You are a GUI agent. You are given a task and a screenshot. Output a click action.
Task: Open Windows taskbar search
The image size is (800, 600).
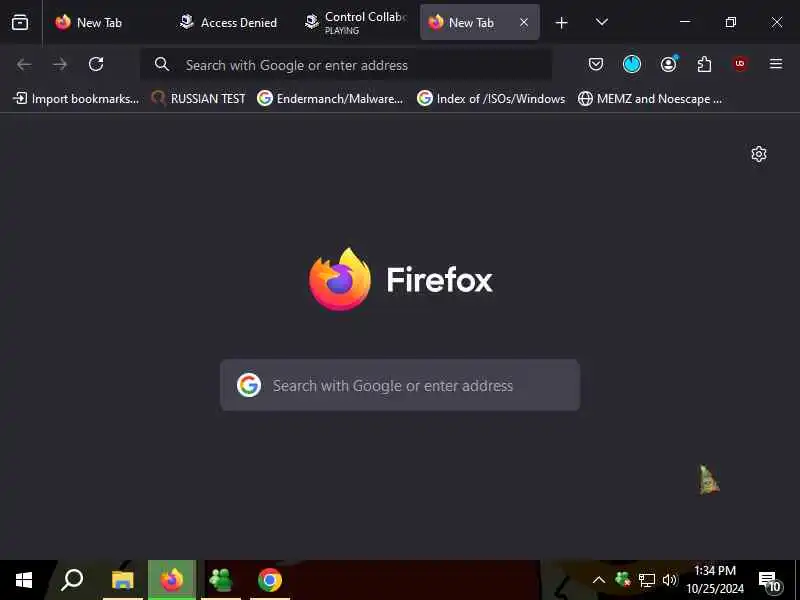pos(72,580)
